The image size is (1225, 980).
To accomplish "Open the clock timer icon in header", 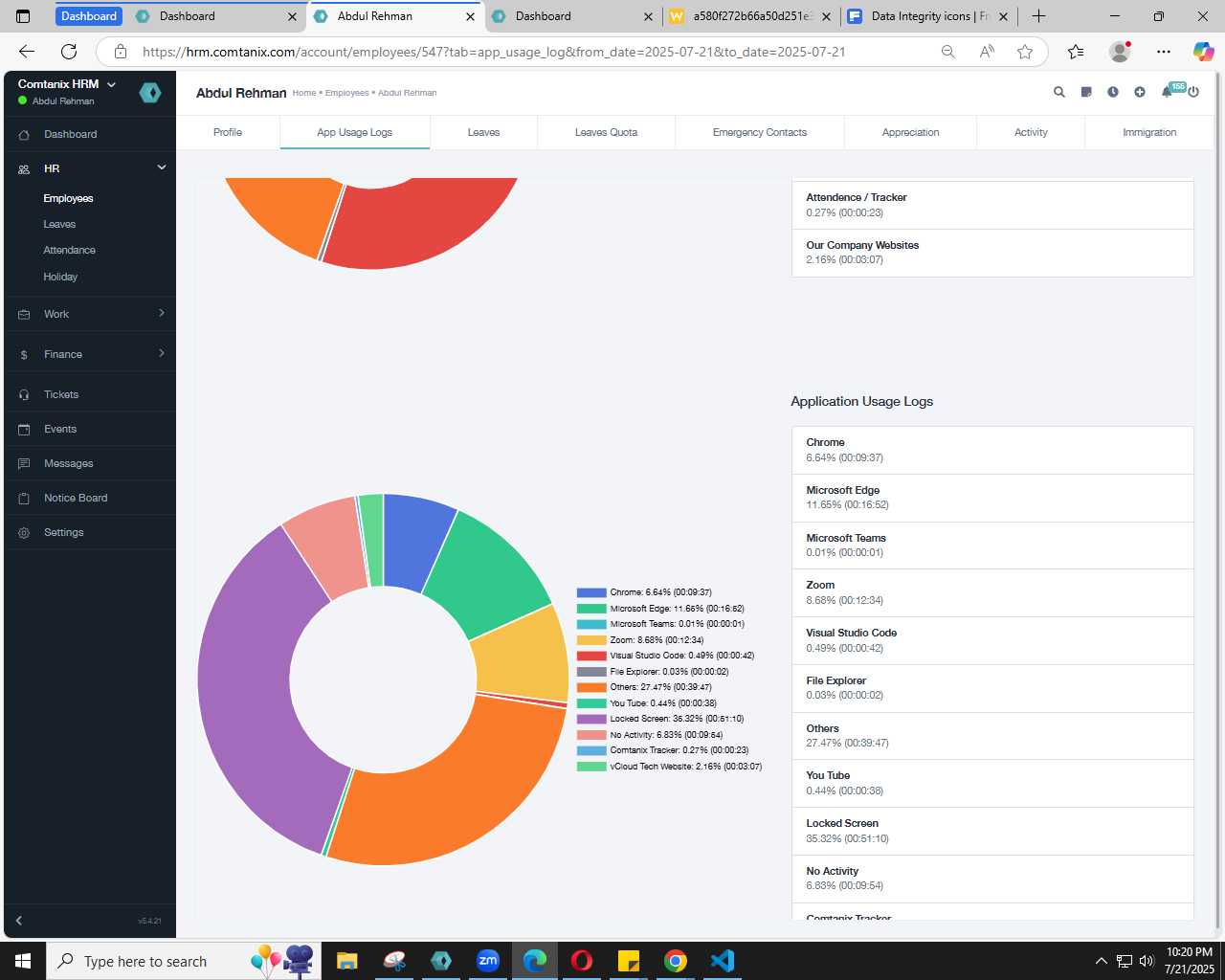I will 1113,93.
